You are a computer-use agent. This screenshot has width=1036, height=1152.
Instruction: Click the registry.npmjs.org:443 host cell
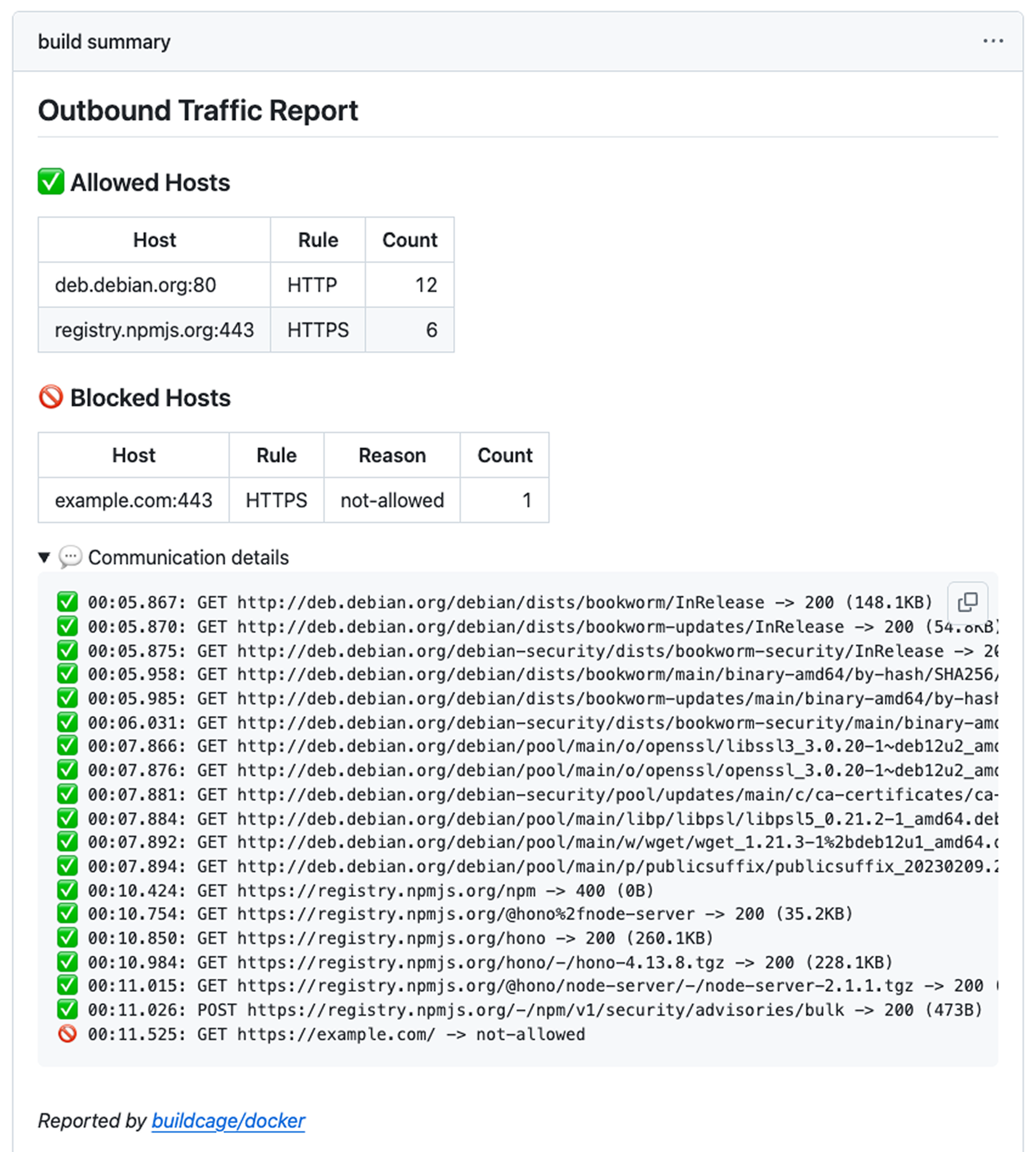point(154,330)
